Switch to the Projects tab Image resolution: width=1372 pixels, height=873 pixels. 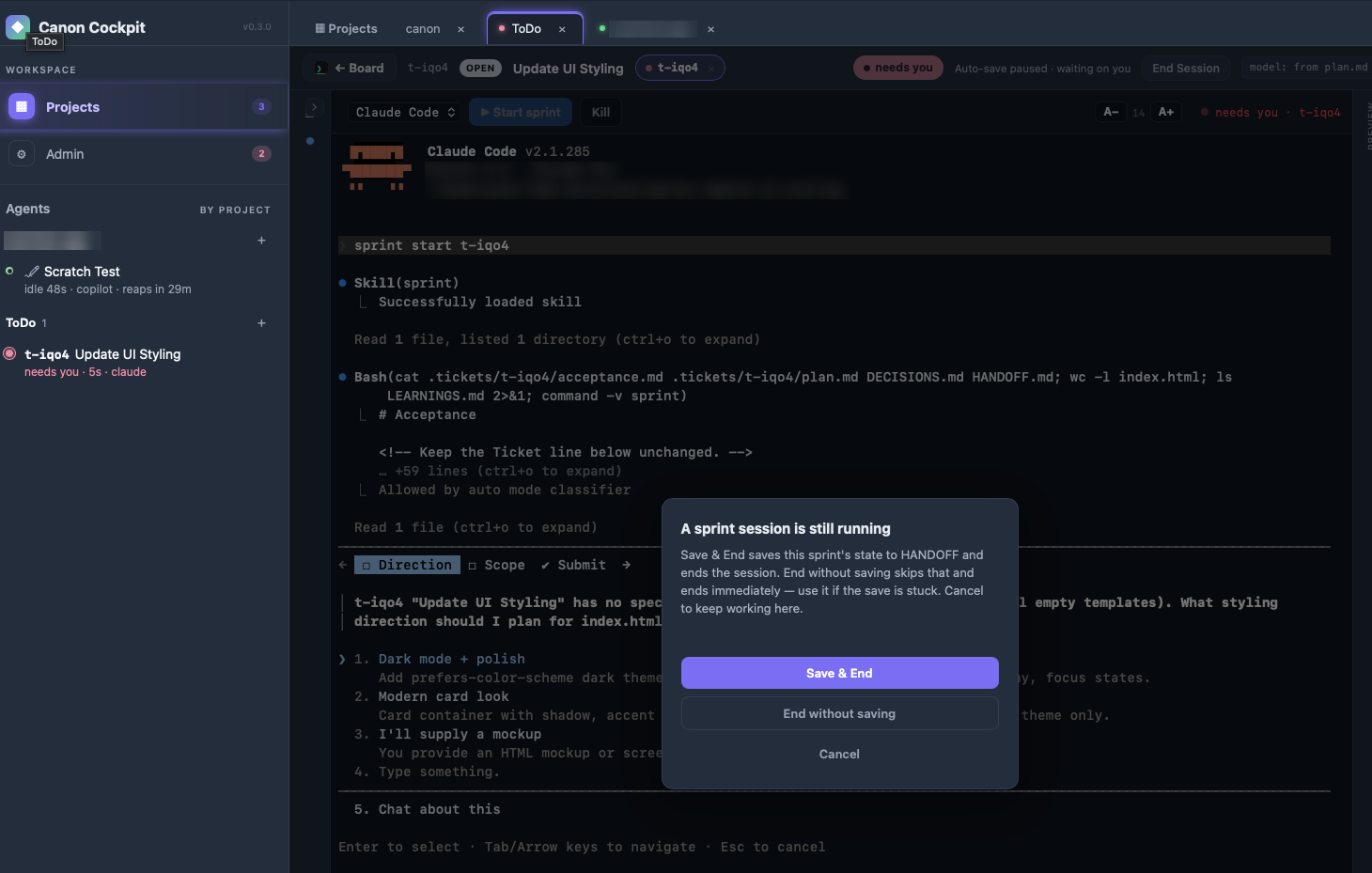click(347, 29)
